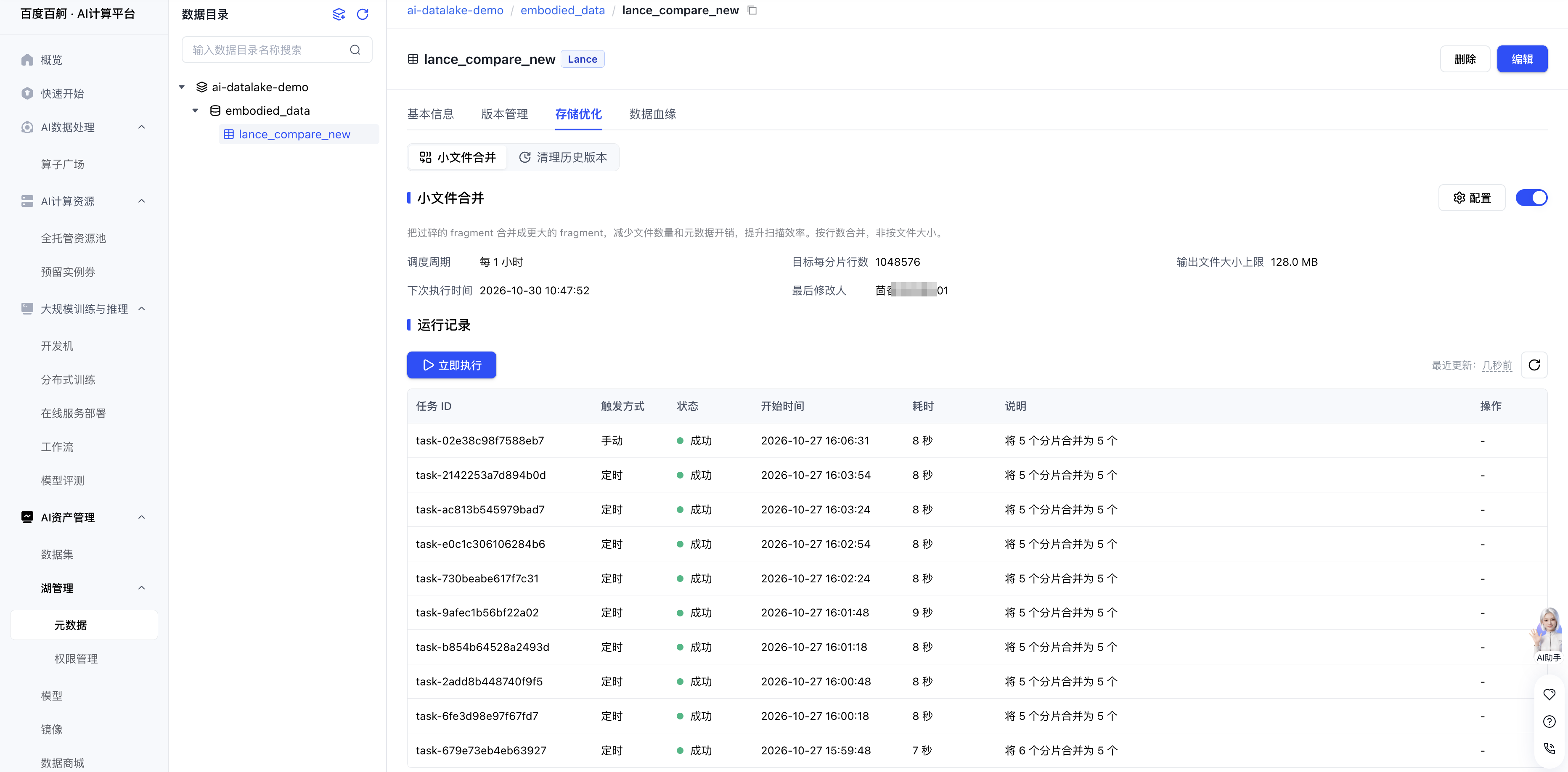Collapse the ai-datalake-demo tree node
This screenshot has height=772, width=1568.
[x=182, y=87]
